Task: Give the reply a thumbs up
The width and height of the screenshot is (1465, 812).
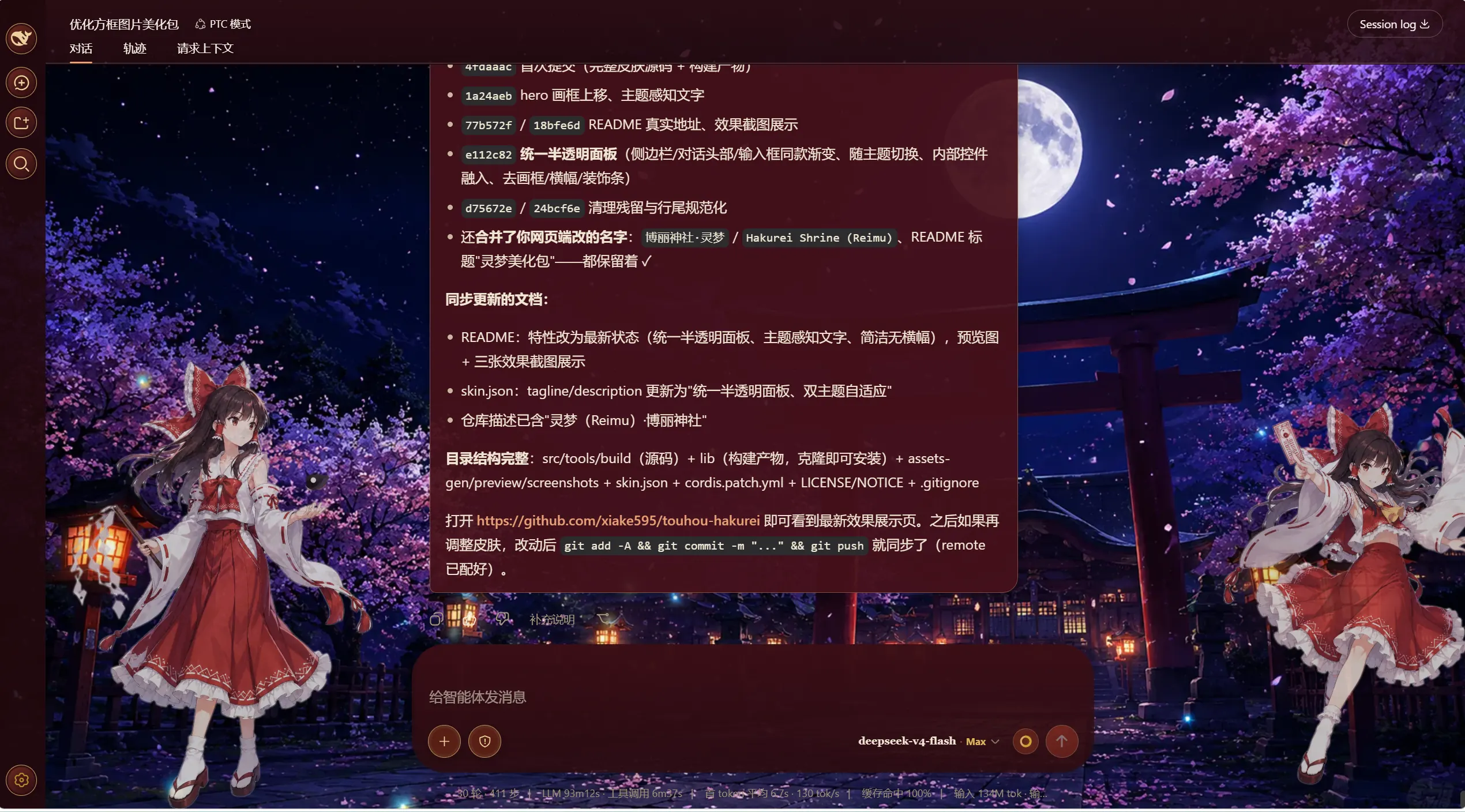Action: [469, 619]
